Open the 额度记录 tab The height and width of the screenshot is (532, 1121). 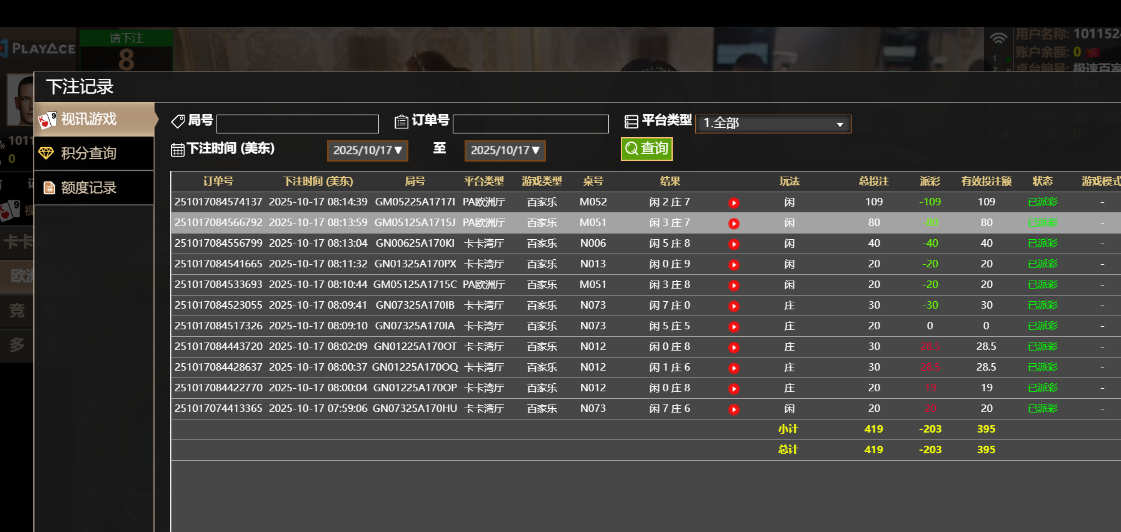click(x=88, y=188)
